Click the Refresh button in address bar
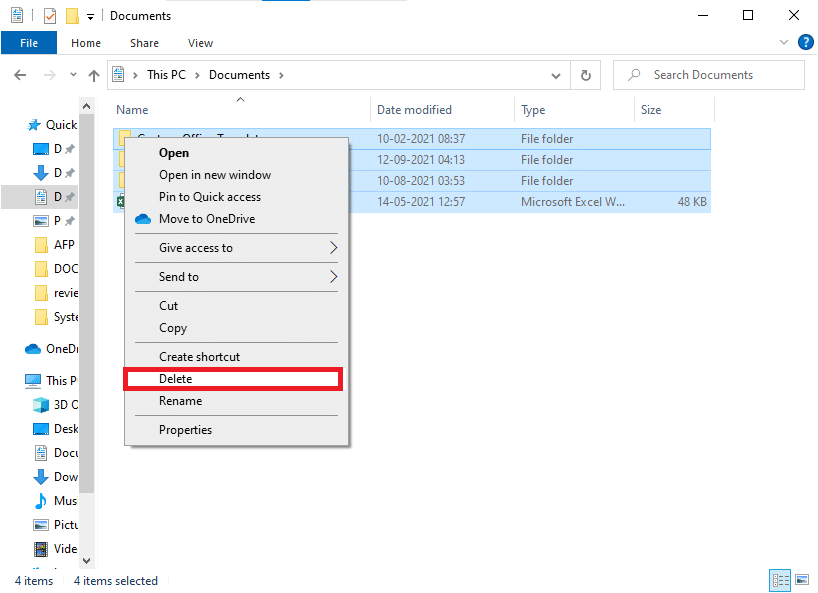Screen dimensions: 818x593 click(585, 75)
